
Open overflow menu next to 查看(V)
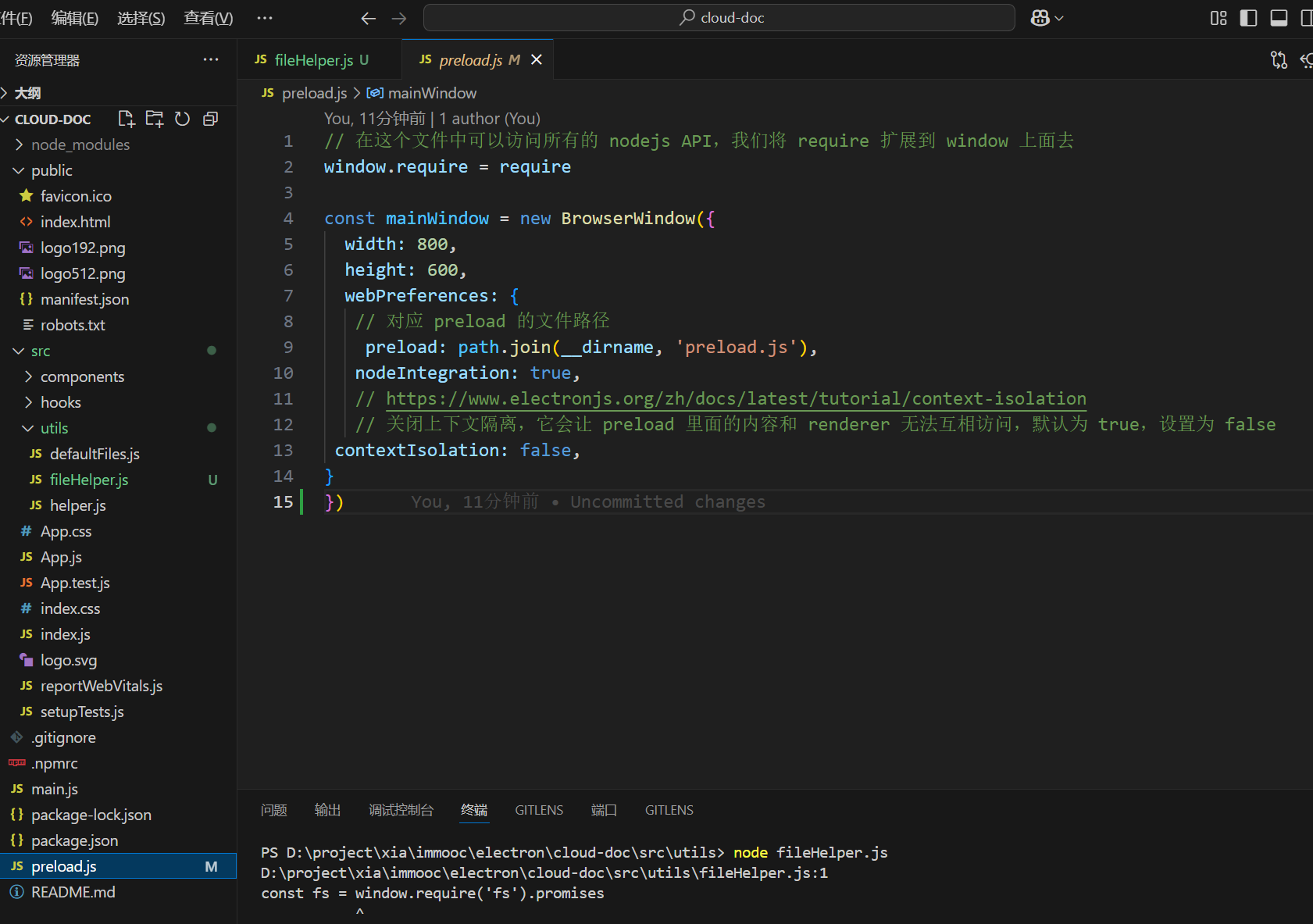pos(265,18)
